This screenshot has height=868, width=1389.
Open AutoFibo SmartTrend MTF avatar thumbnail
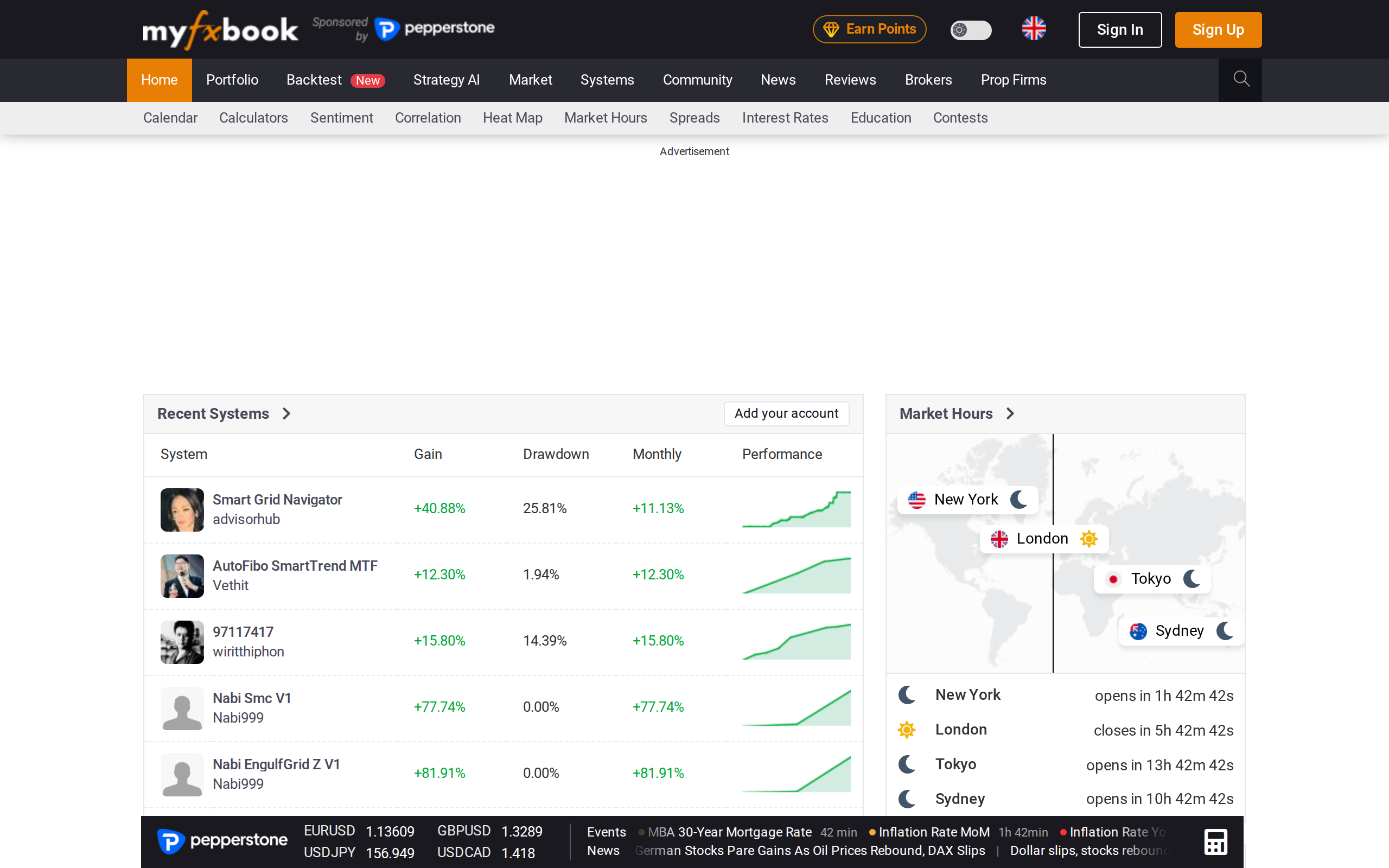click(182, 576)
